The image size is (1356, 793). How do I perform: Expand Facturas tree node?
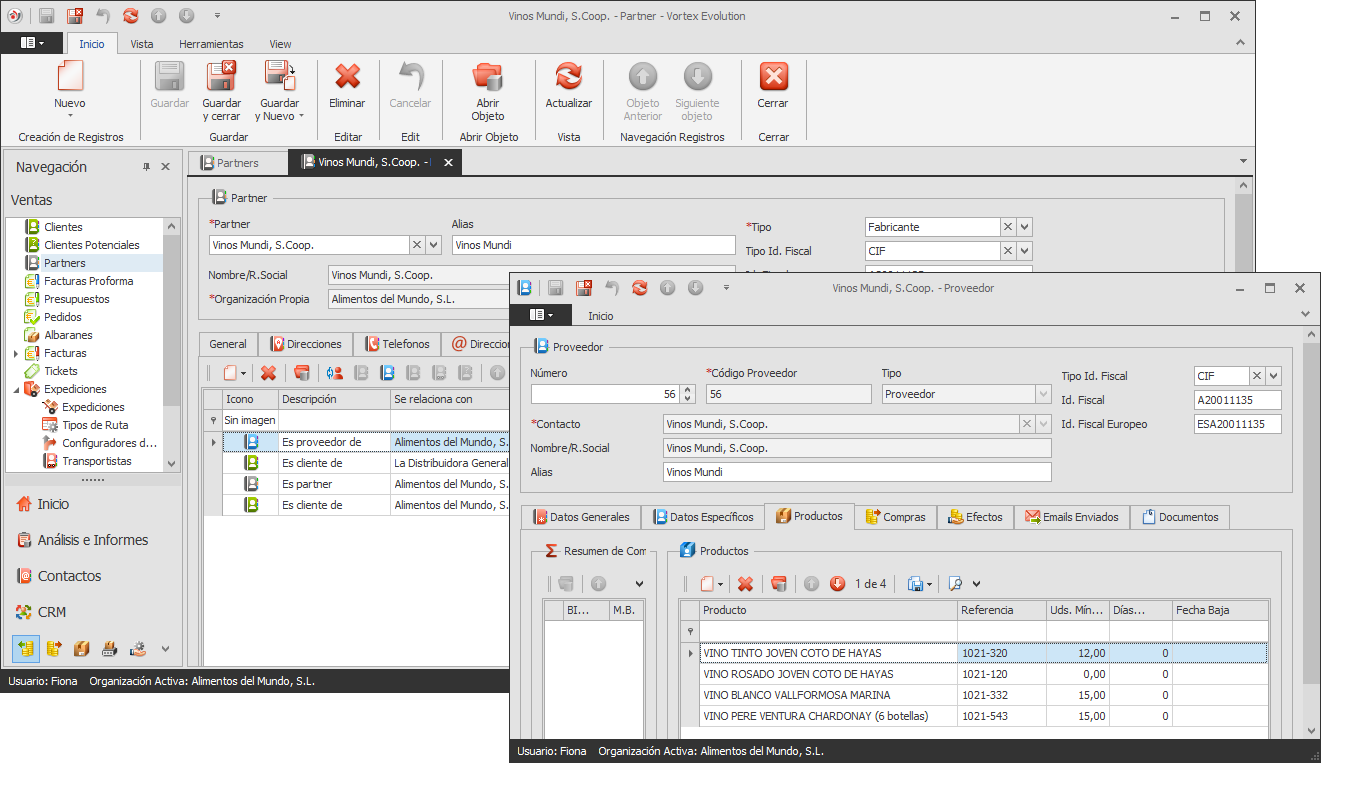pos(15,353)
